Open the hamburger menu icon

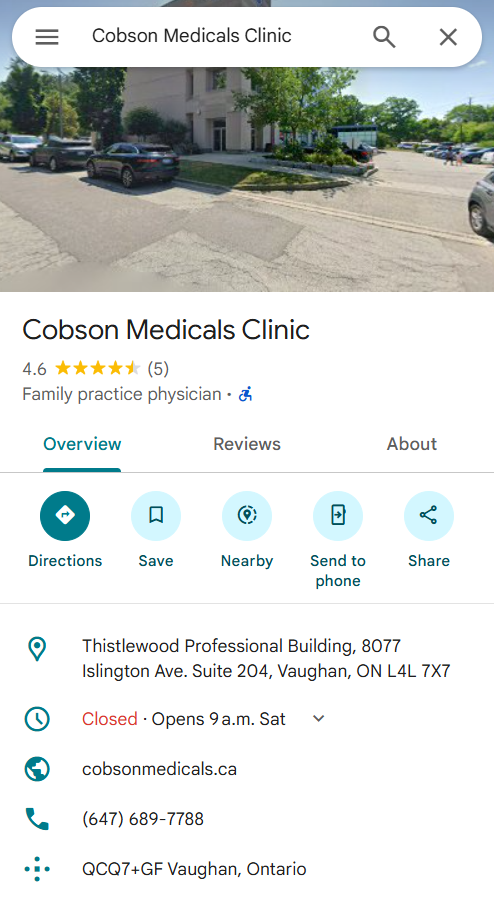(x=47, y=37)
